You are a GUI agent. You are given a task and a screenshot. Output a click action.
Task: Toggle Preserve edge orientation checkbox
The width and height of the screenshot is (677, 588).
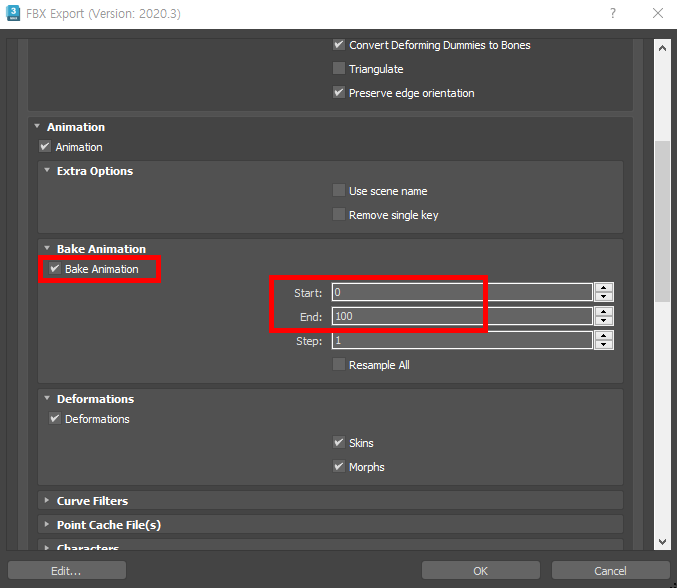(x=339, y=93)
